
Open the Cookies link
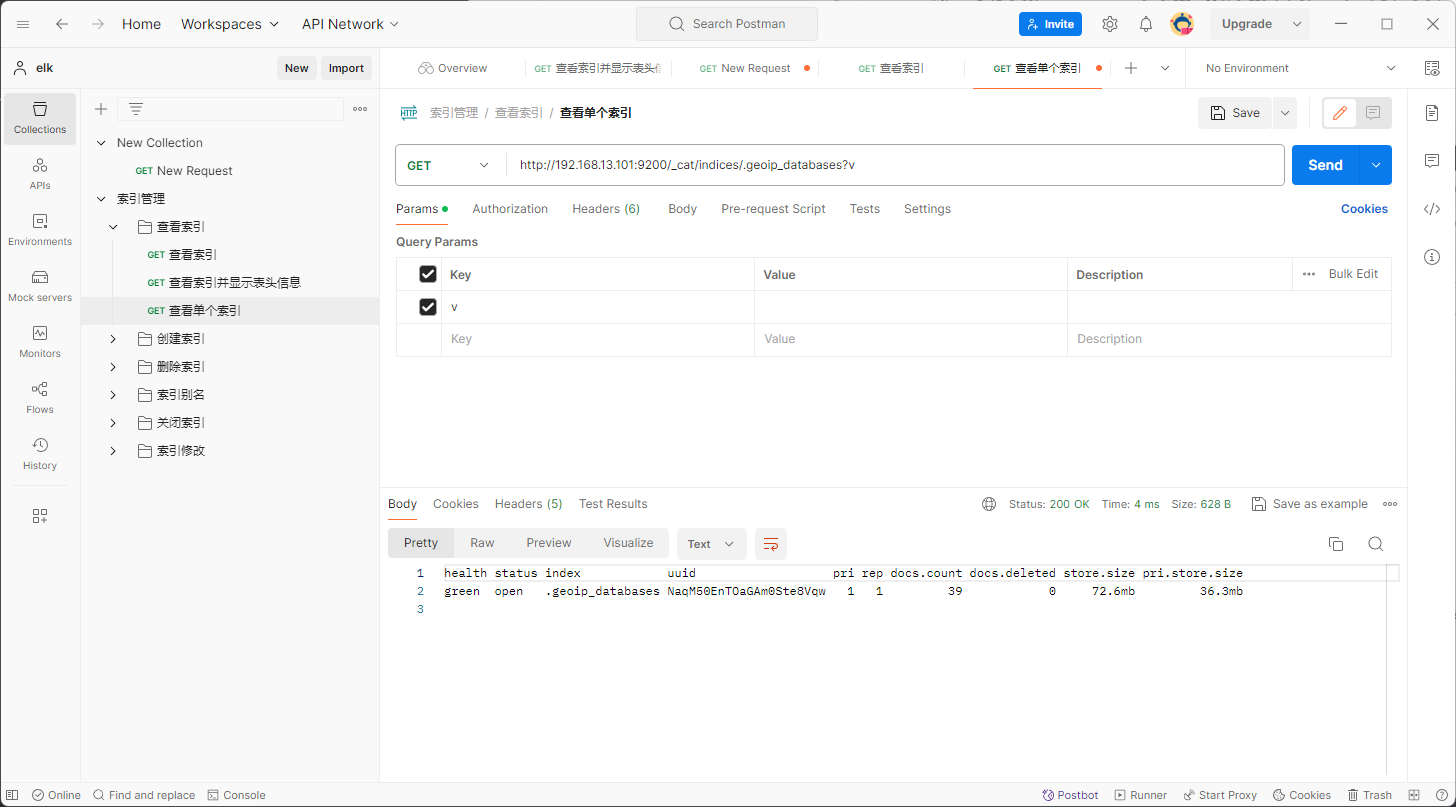click(1364, 209)
